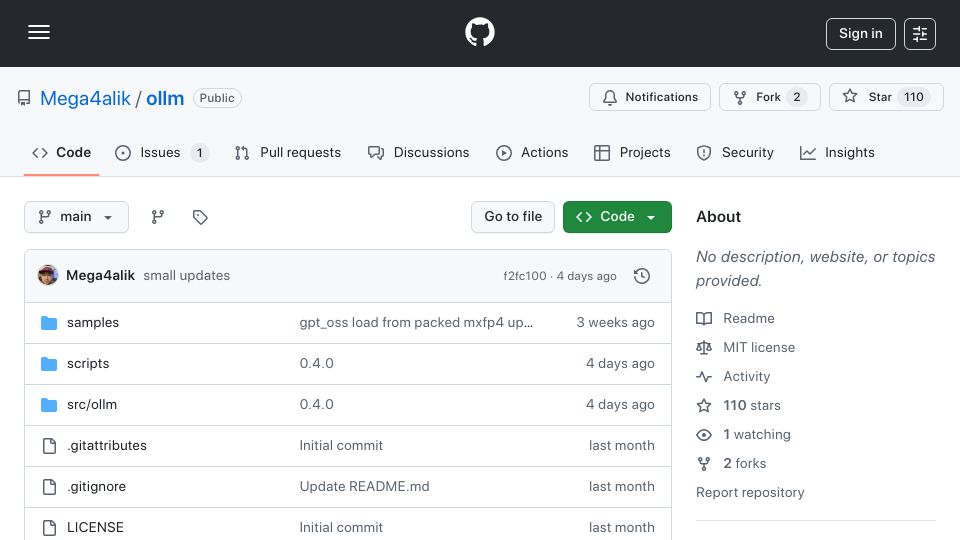Click Issues counter badge 1
Screen dimensions: 960x540
tap(200, 152)
